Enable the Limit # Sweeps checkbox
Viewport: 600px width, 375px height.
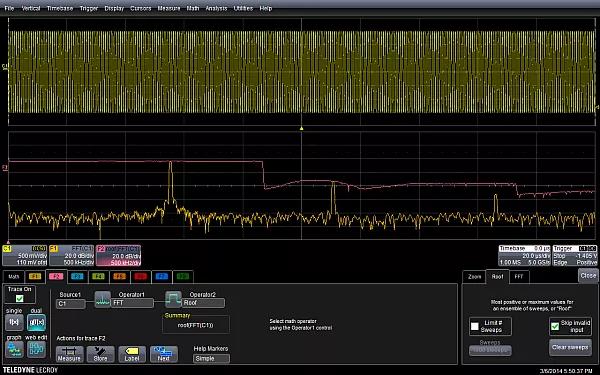(x=475, y=326)
